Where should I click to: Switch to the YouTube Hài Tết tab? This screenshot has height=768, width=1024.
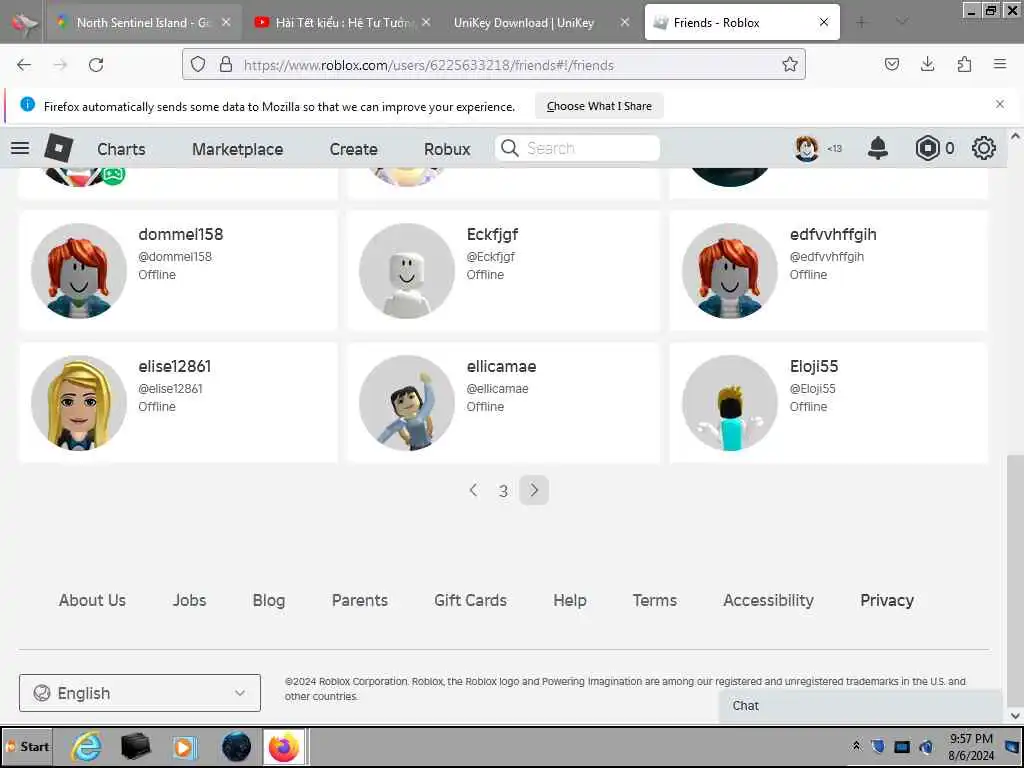pyautogui.click(x=342, y=22)
